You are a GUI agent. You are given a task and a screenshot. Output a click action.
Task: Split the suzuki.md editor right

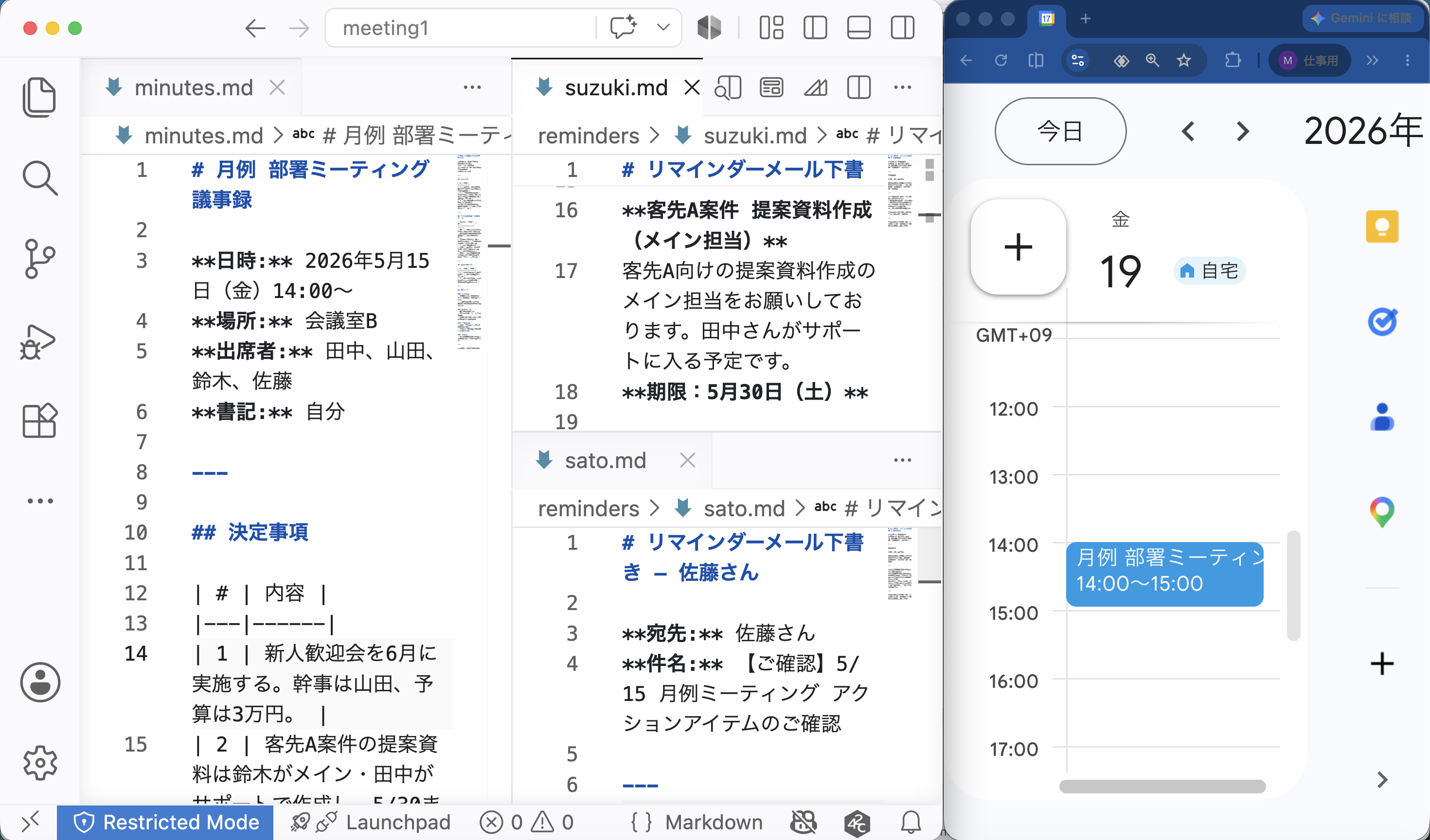858,88
